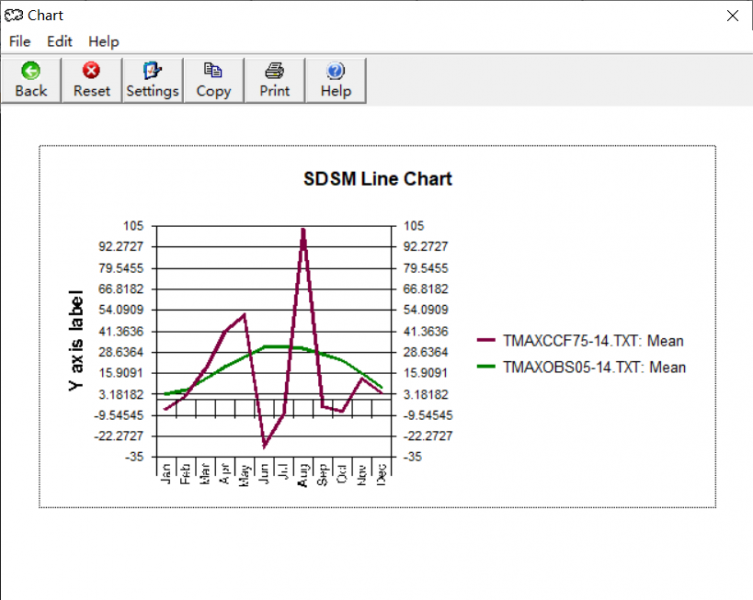Select the TMAXOBS05-14.TXT: Mean legend label
The height and width of the screenshot is (600, 753).
(x=594, y=367)
